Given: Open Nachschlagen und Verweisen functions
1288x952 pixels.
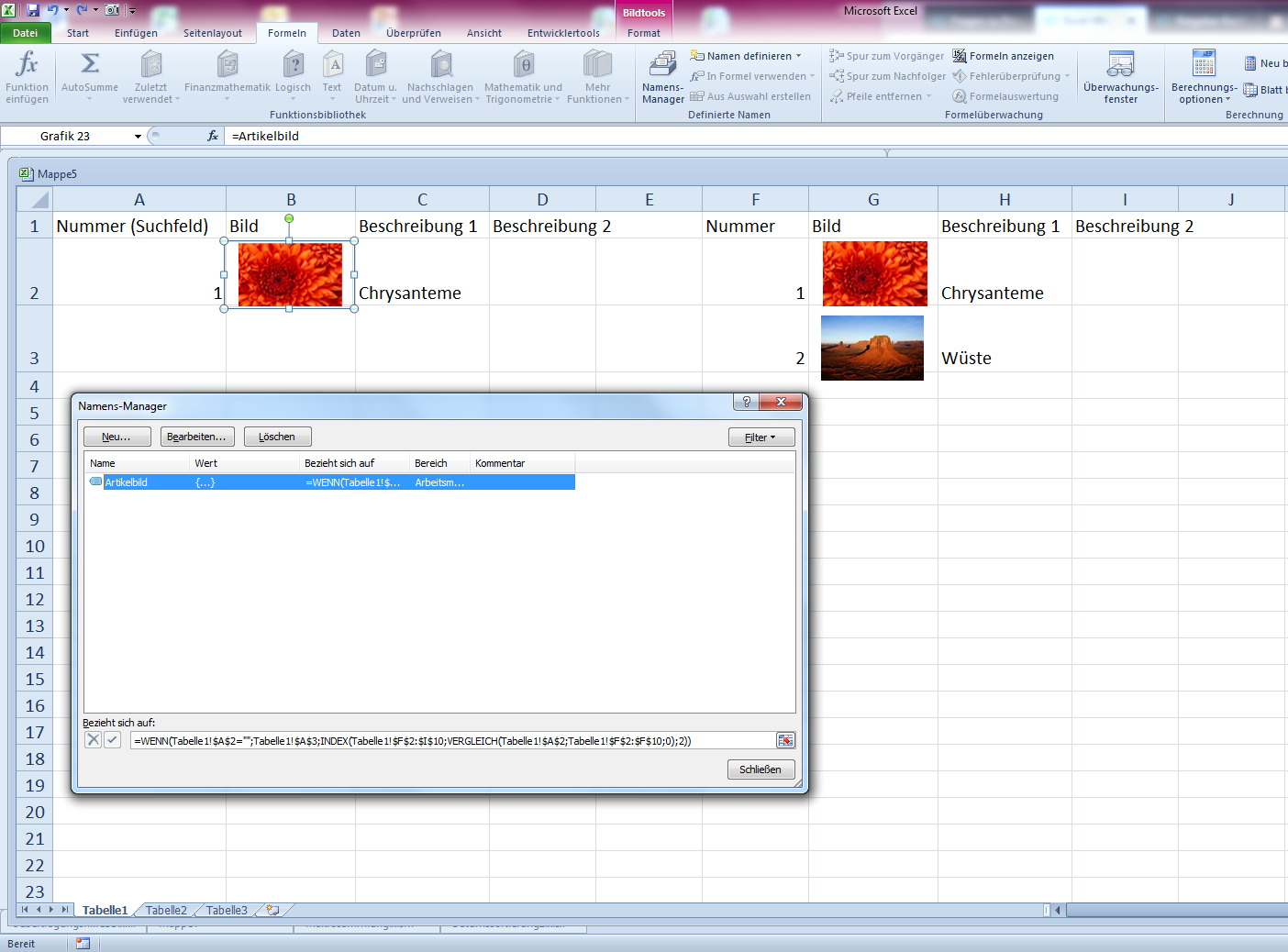Looking at the screenshot, I should click(x=440, y=76).
